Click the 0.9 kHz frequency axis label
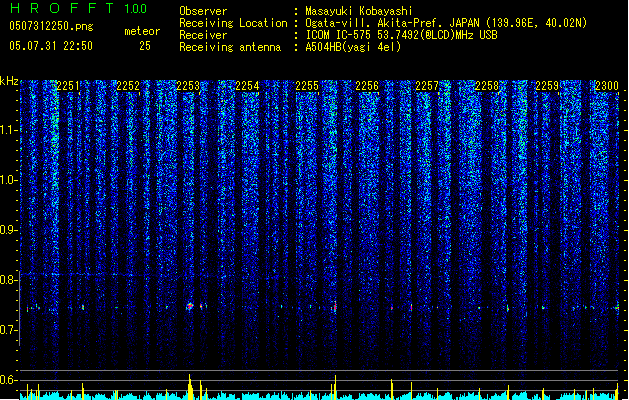This screenshot has width=629, height=400. click(8, 230)
